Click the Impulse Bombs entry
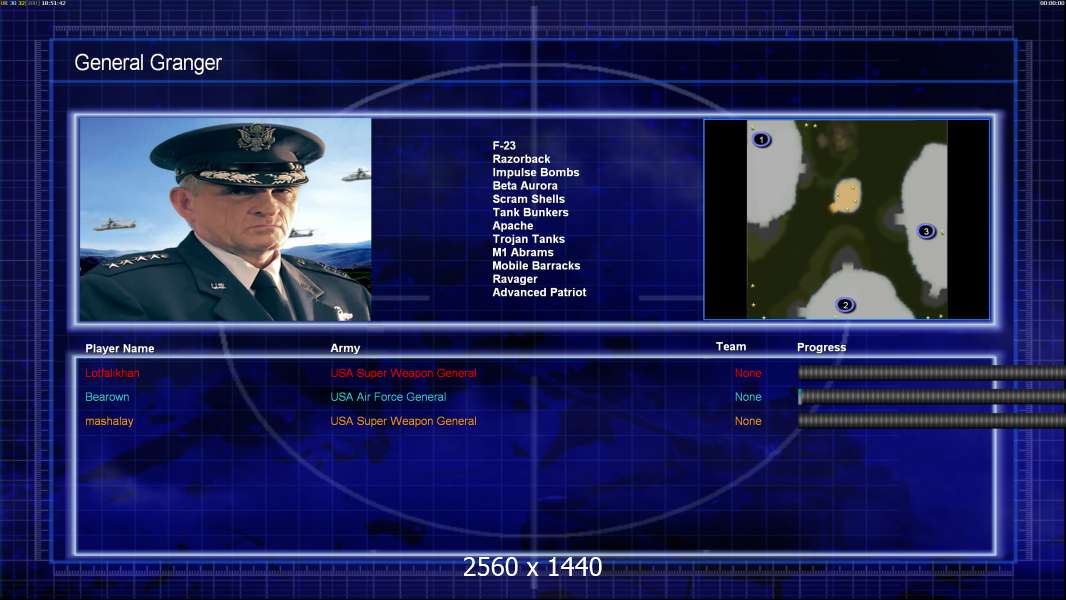This screenshot has width=1066, height=600. pyautogui.click(x=536, y=173)
